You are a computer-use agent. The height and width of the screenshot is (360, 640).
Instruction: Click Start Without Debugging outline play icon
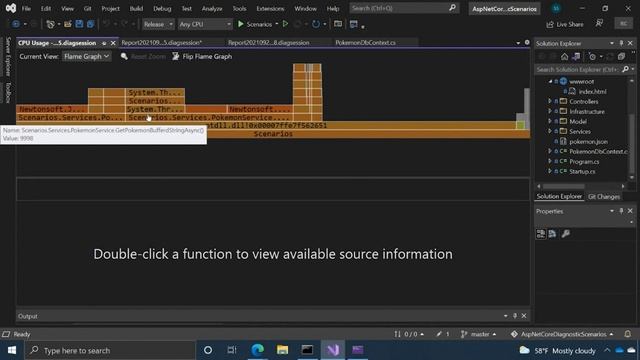[286, 24]
